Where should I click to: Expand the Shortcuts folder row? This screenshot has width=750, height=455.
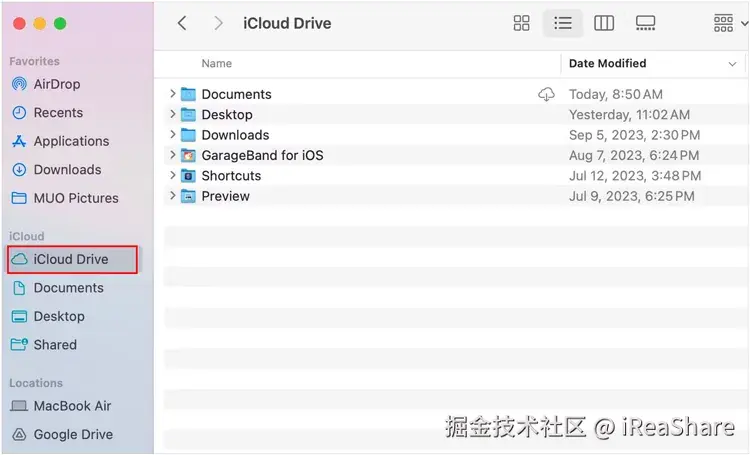click(173, 176)
